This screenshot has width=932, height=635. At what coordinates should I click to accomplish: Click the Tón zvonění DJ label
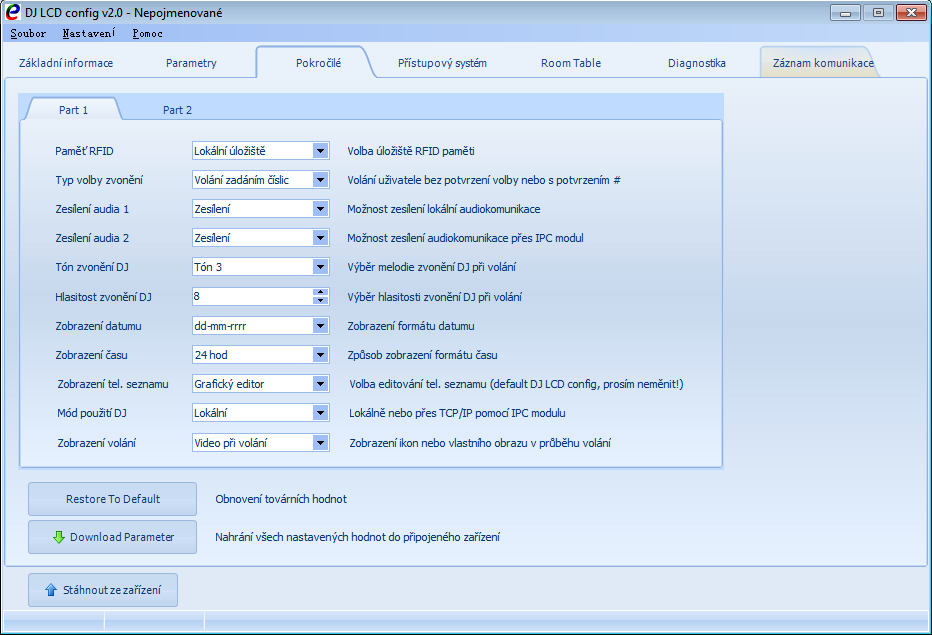click(x=92, y=267)
